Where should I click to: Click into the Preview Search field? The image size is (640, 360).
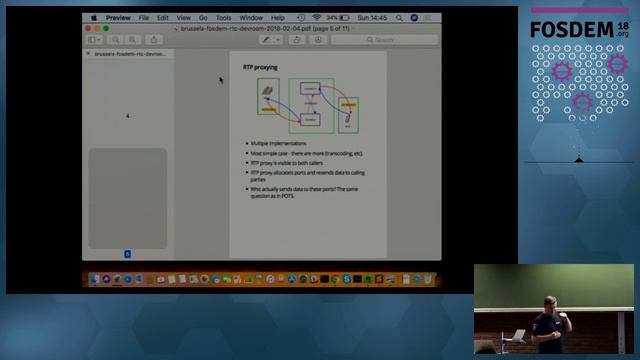384,40
